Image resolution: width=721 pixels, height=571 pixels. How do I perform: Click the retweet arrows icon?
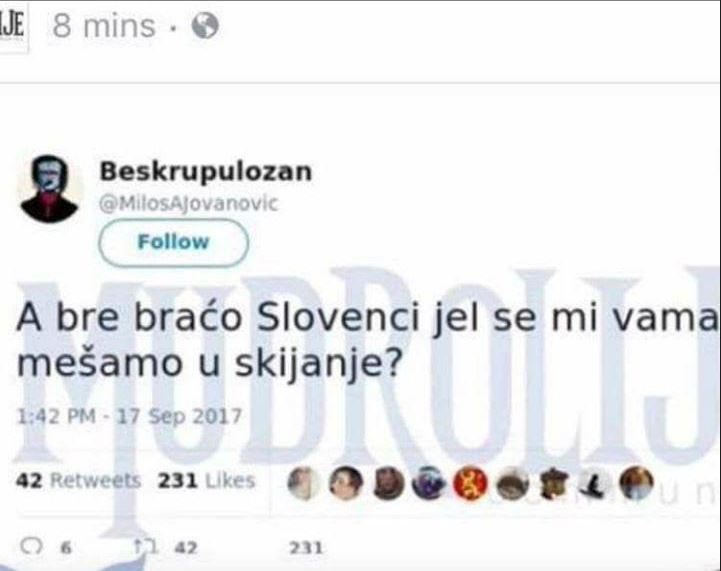[145, 547]
